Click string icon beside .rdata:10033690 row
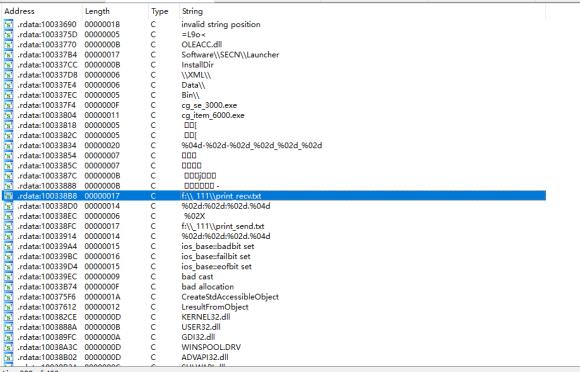Screen dimensions: 580x372 8,24
